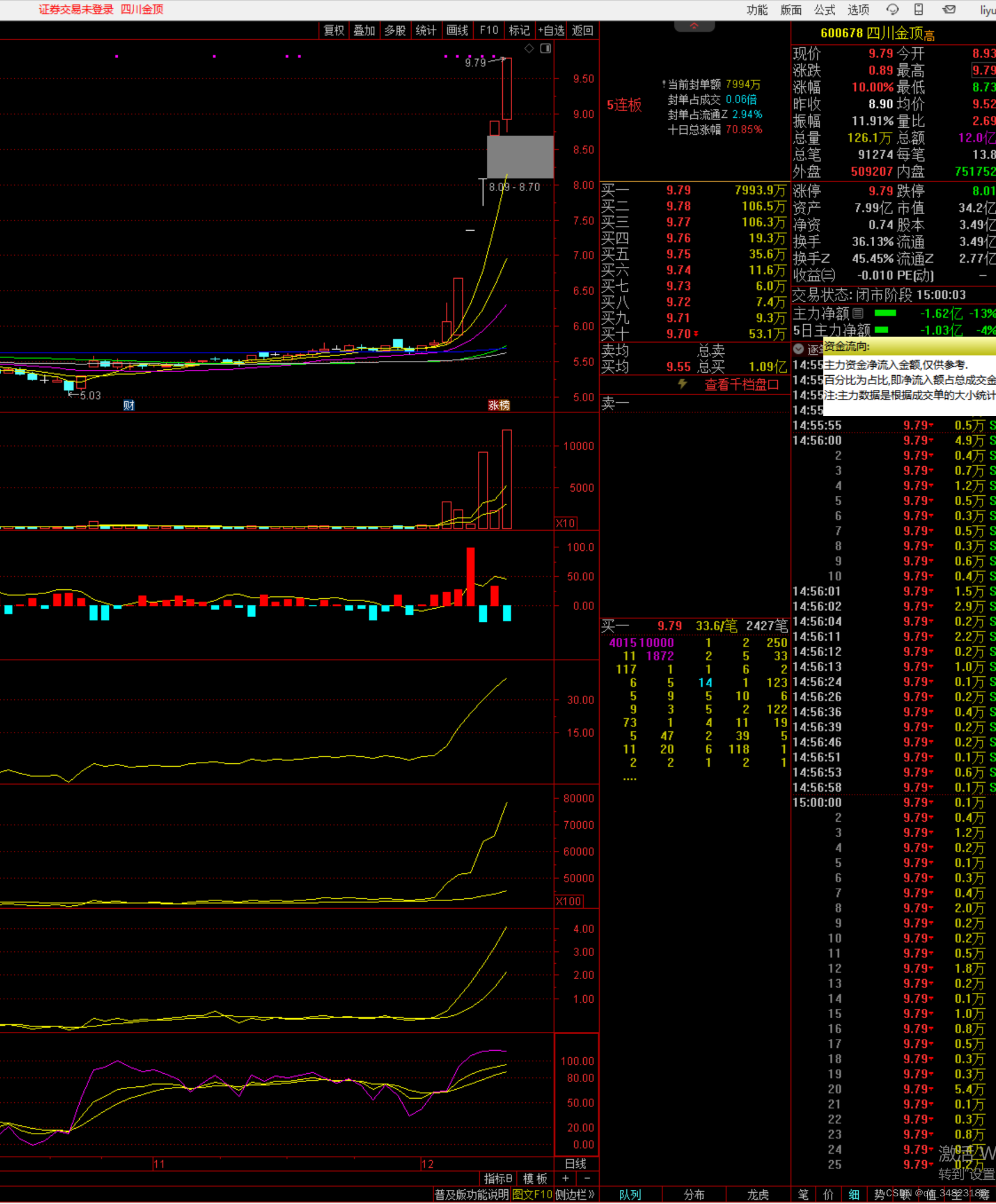This screenshot has height=1204, width=996.
Task: Switch to the 队列 tab
Action: [x=630, y=1195]
